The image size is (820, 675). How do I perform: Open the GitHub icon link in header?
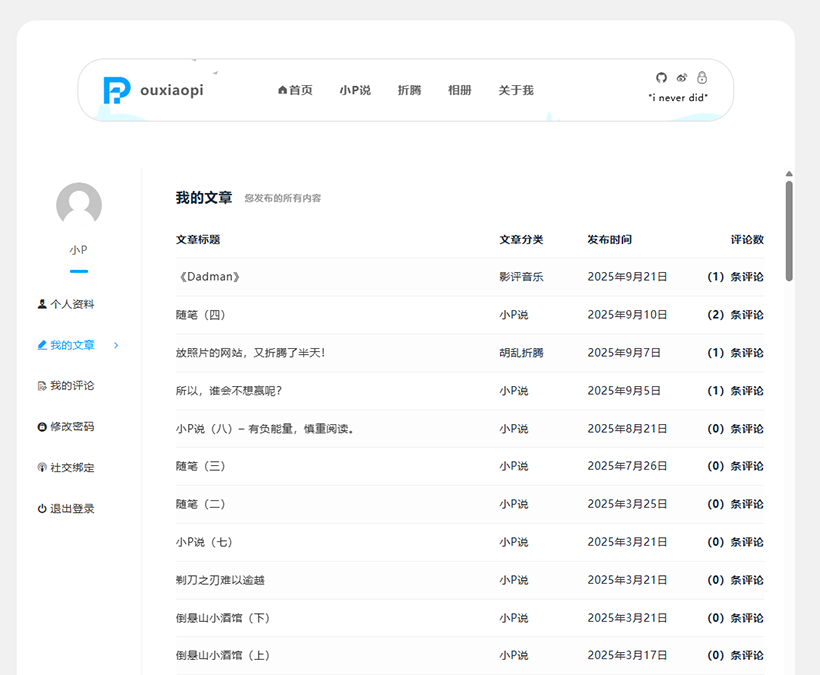pyautogui.click(x=661, y=78)
